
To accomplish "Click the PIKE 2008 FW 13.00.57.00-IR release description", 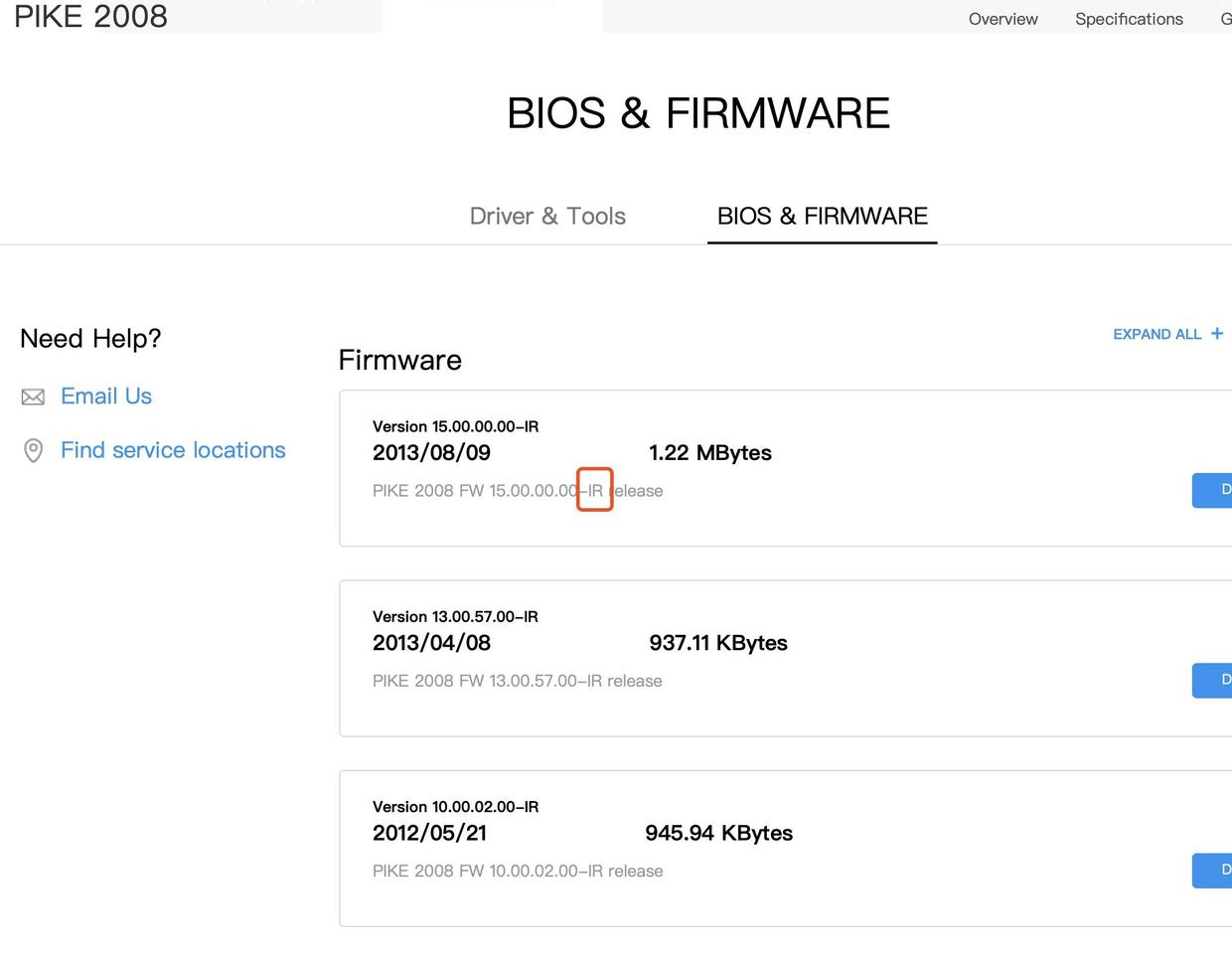I will tap(517, 681).
